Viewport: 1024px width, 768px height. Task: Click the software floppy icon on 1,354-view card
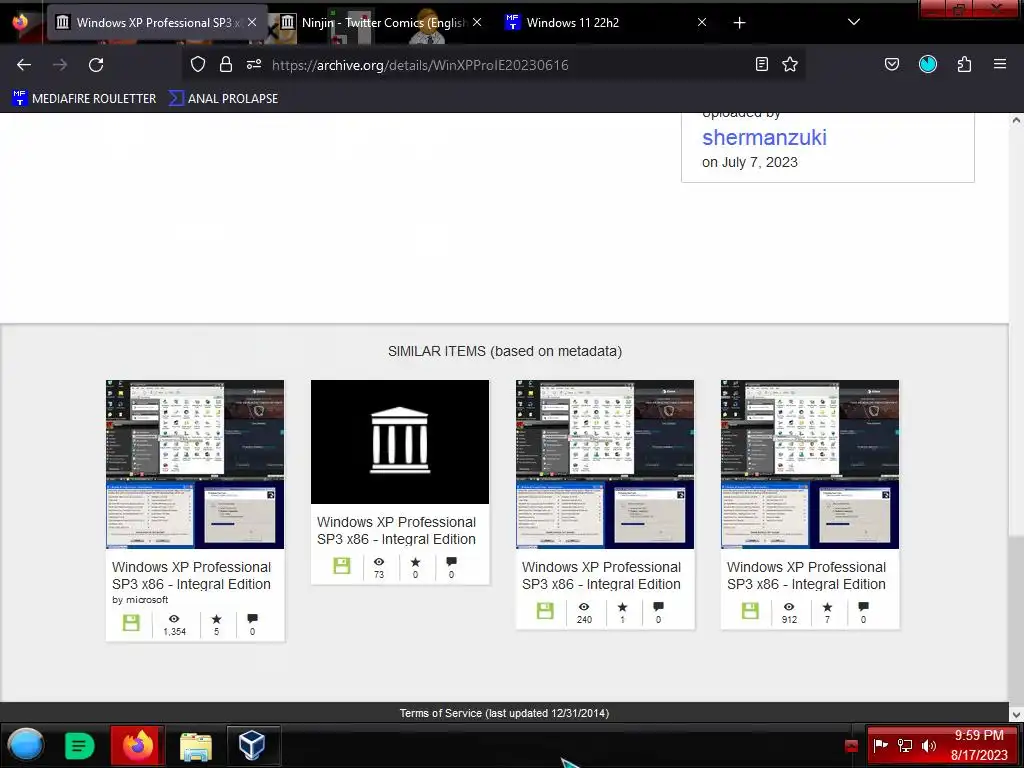coord(131,622)
